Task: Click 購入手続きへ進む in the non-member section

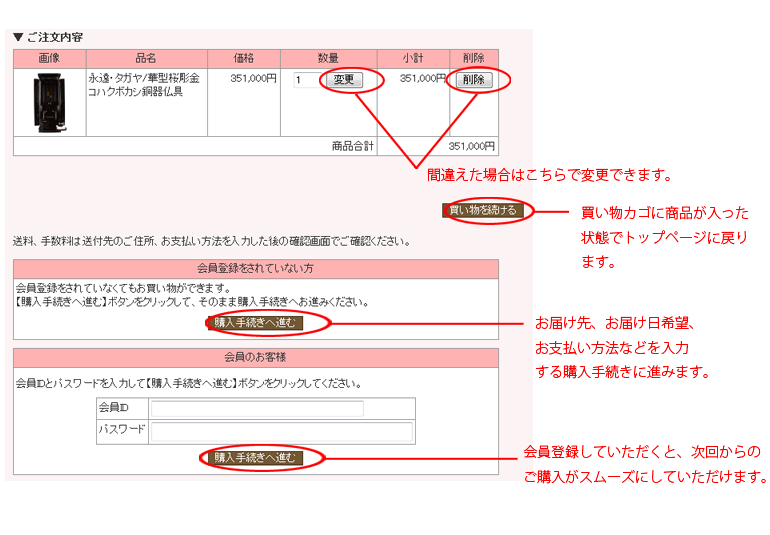Action: [255, 323]
